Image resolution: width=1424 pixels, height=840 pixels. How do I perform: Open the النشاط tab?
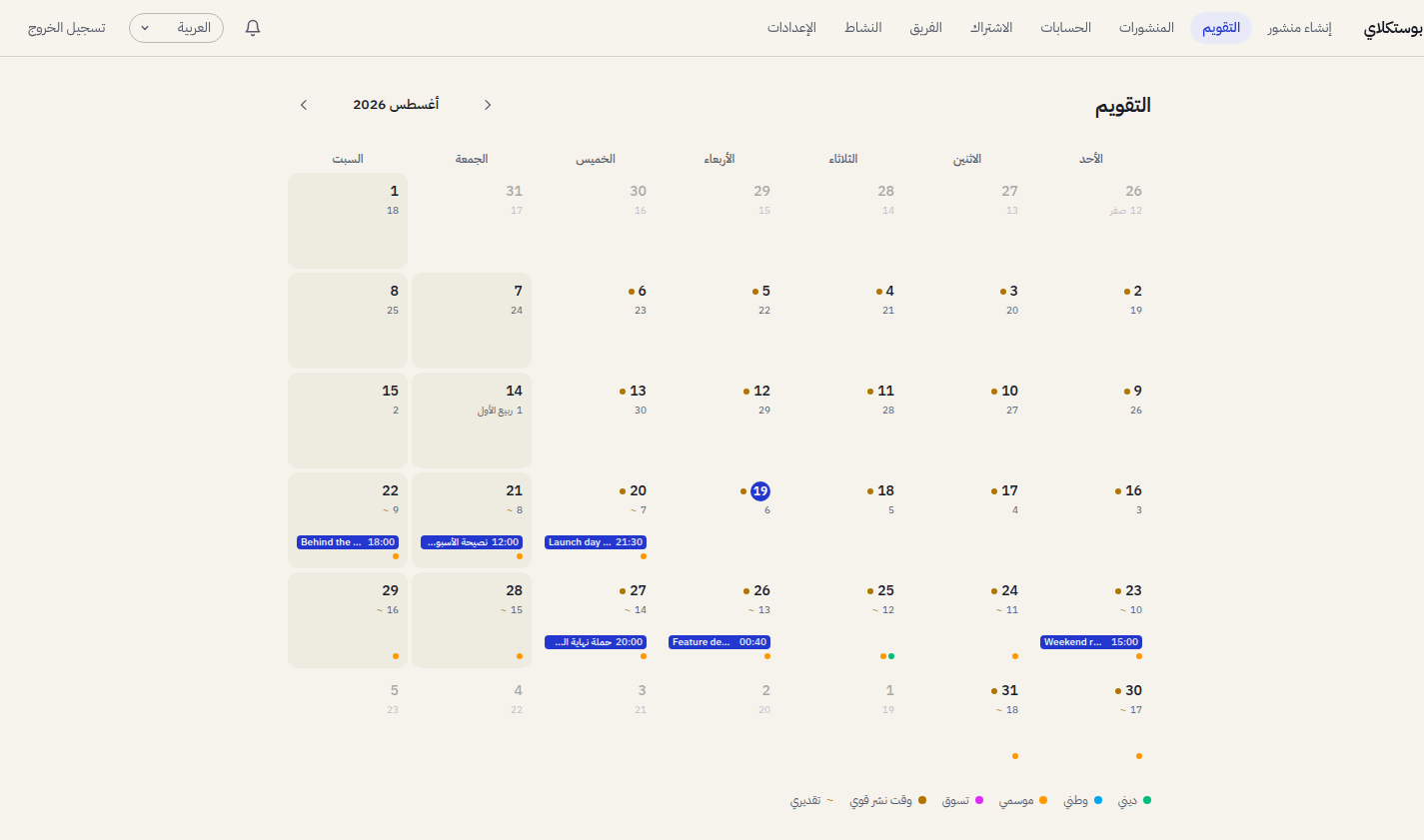[862, 28]
